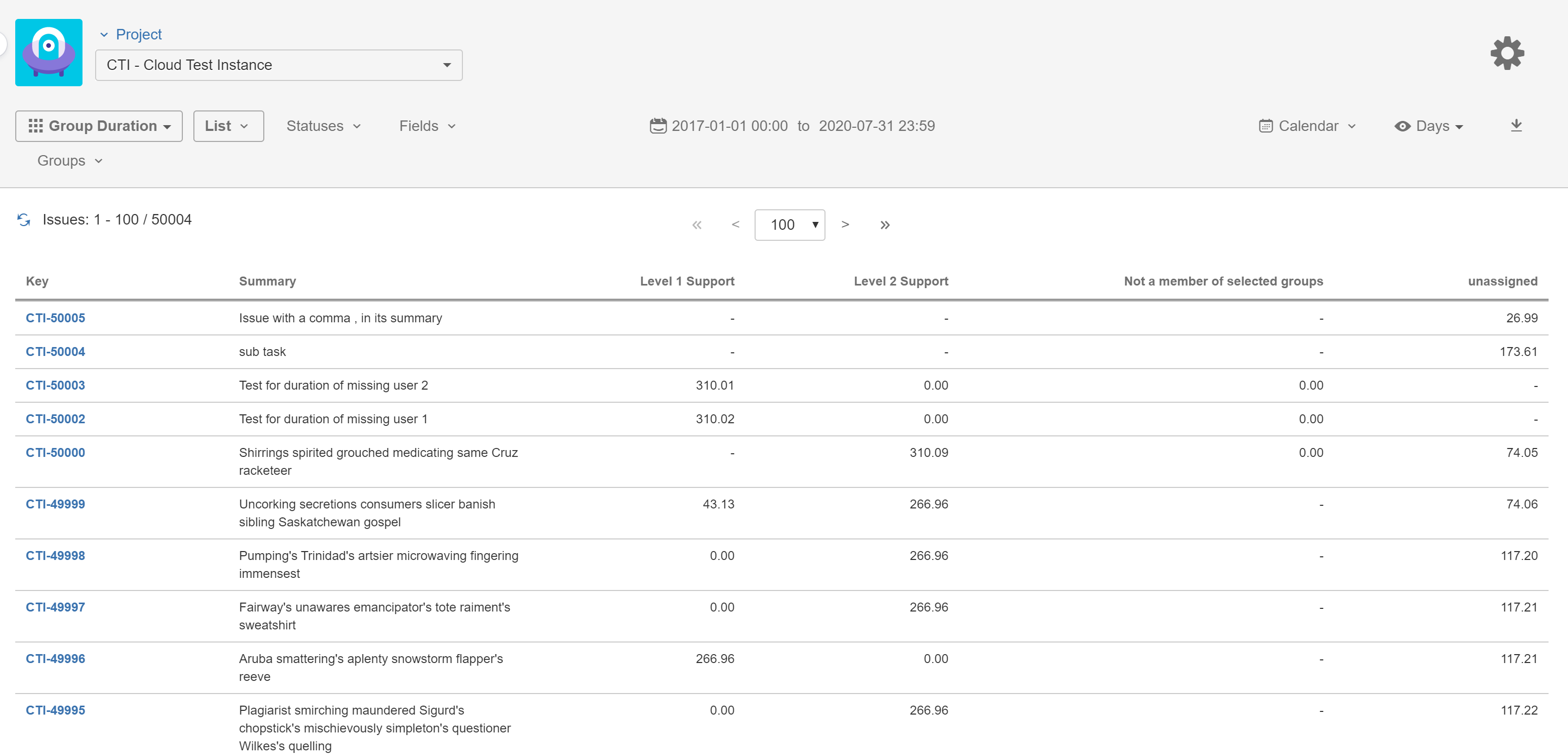Open the page size 100 dropdown

[789, 224]
